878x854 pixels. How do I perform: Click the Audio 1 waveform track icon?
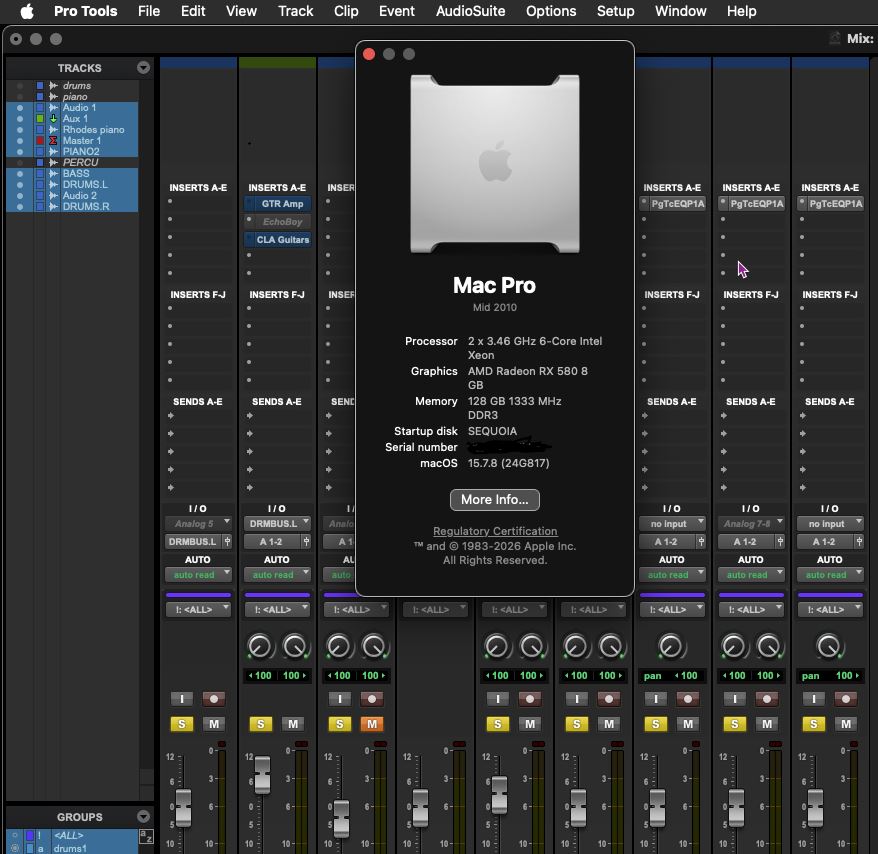[x=53, y=108]
